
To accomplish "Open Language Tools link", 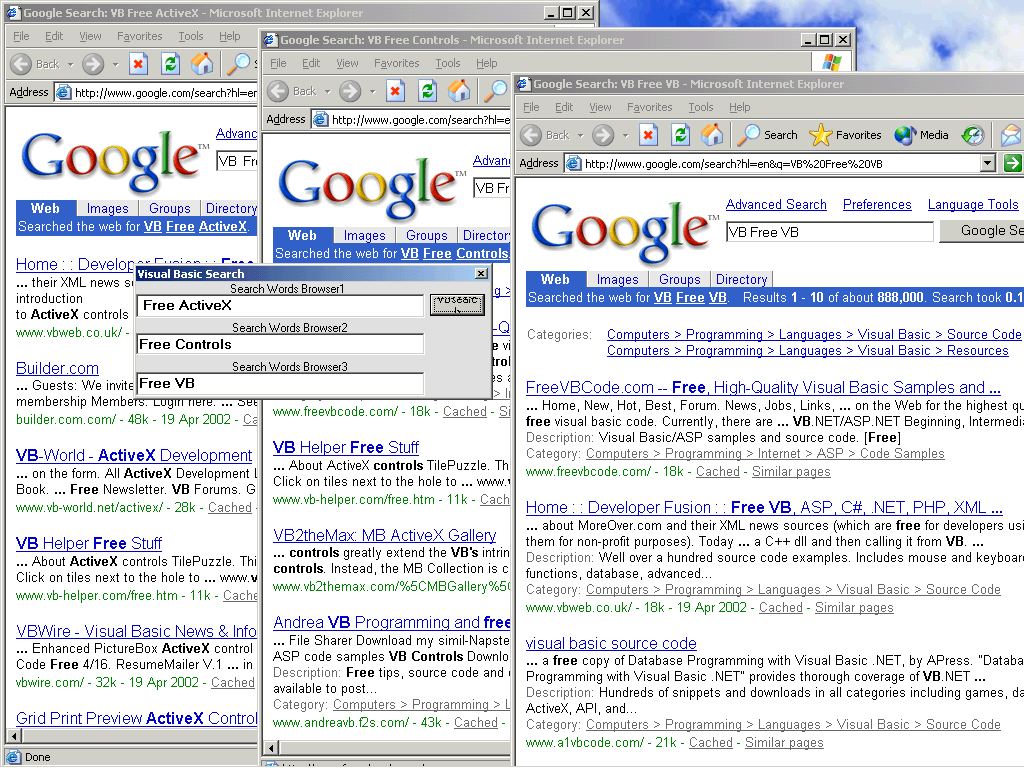I will (972, 204).
